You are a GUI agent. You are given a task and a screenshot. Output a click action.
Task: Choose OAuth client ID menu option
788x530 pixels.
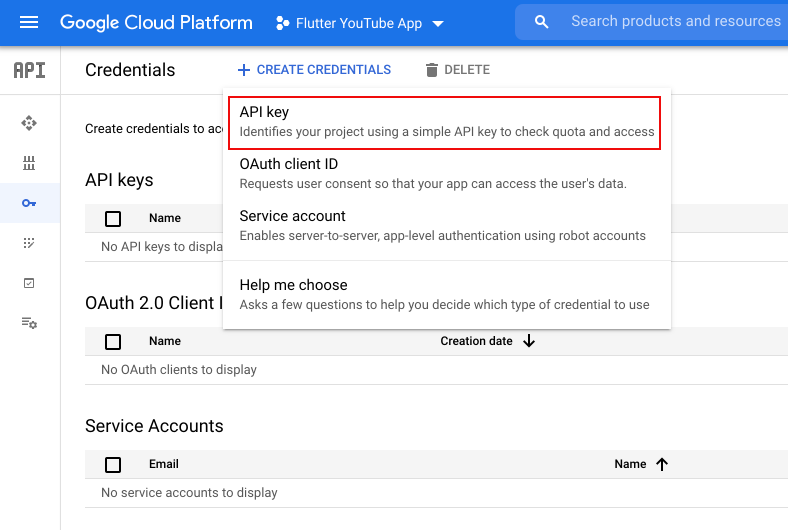pyautogui.click(x=446, y=173)
